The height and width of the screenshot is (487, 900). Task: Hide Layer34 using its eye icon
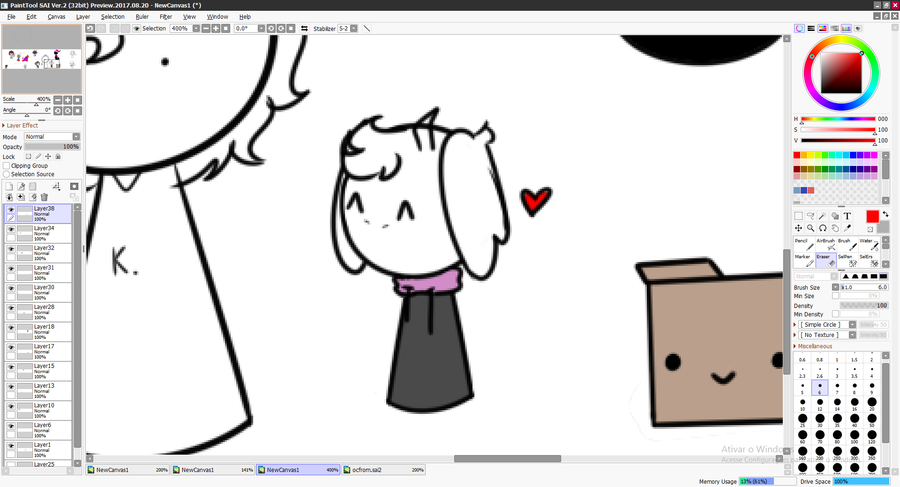click(11, 229)
